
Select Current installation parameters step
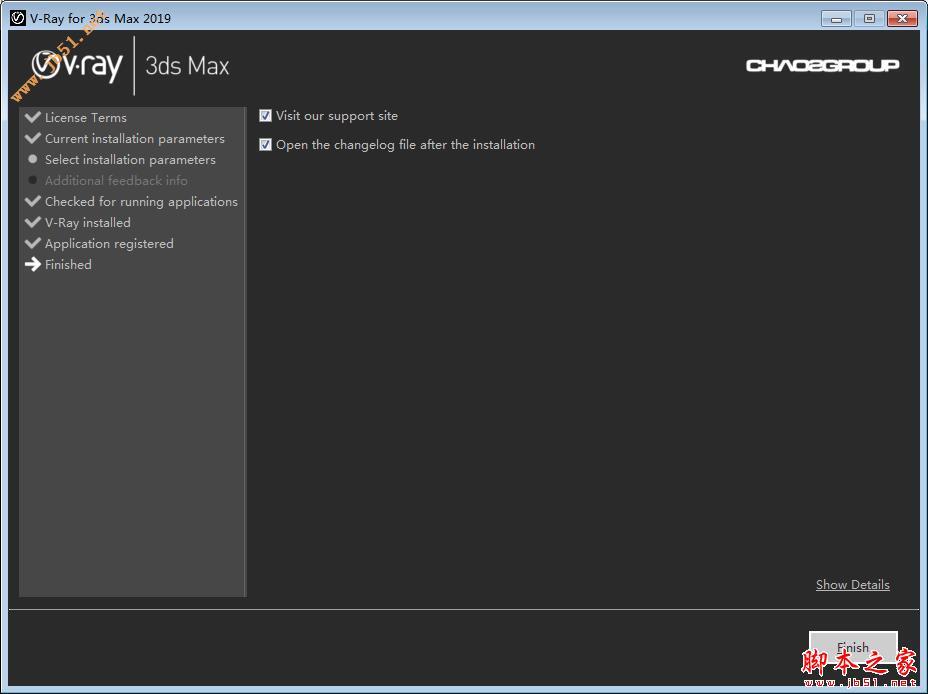coord(135,139)
